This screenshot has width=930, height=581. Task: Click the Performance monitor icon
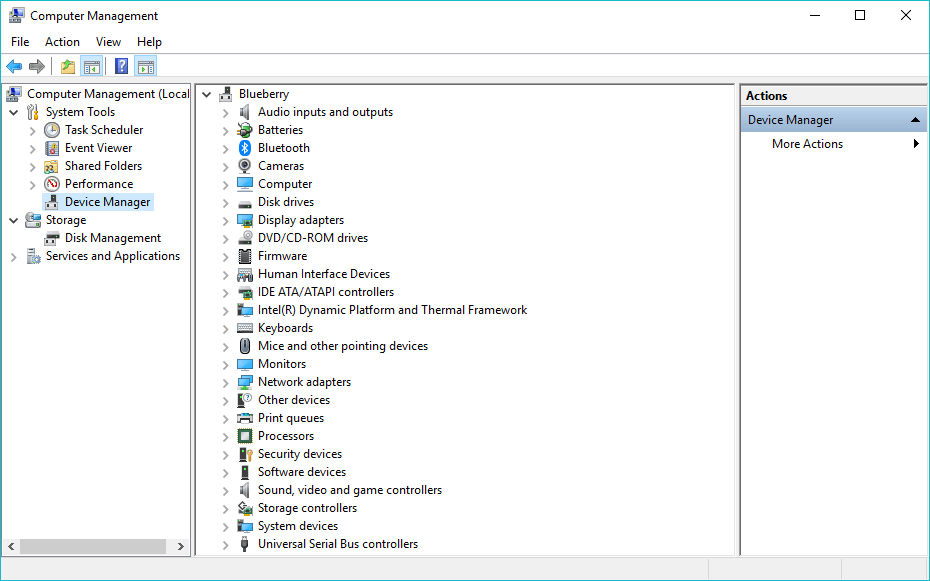pos(52,184)
